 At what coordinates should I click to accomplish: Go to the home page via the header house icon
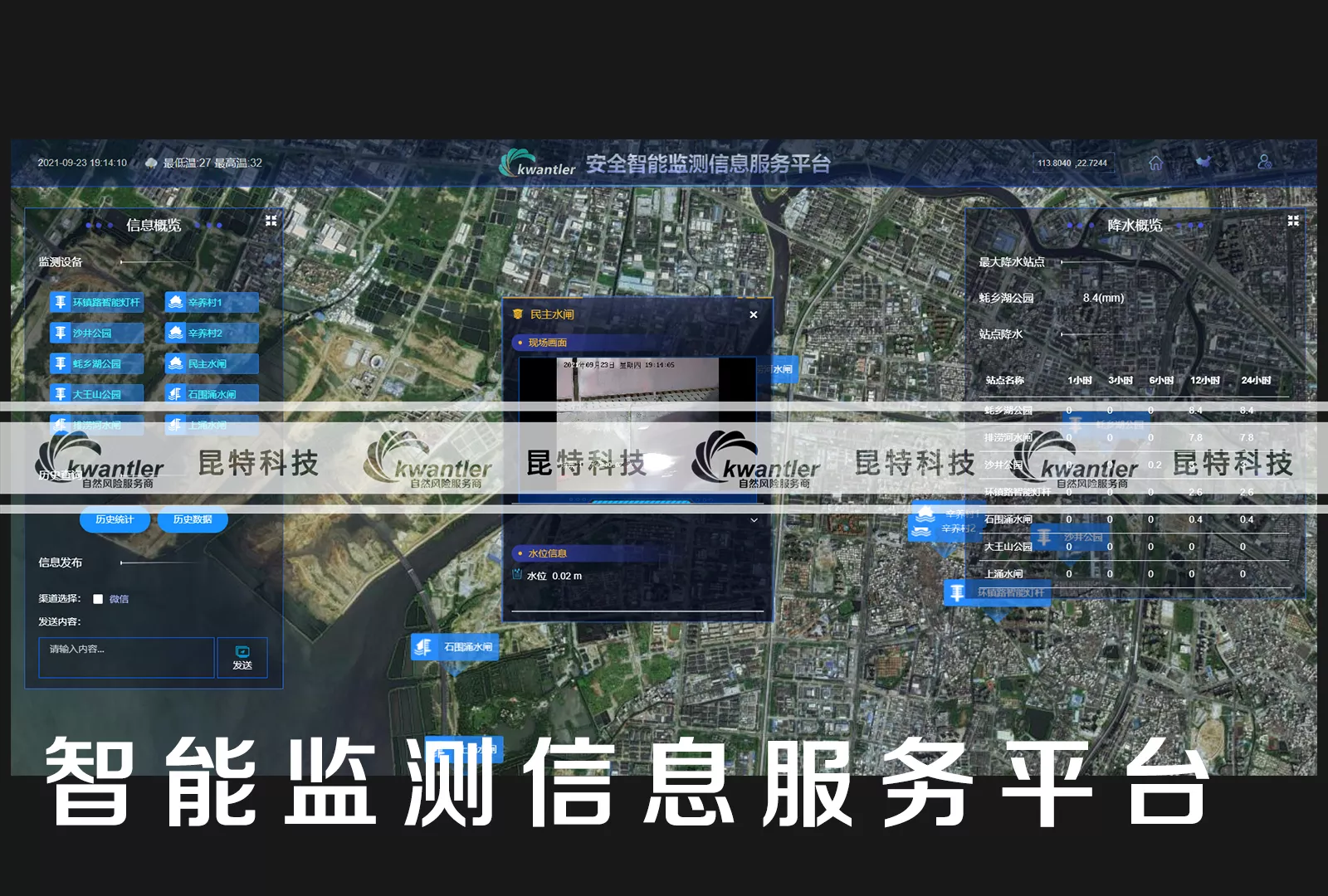[x=1155, y=163]
